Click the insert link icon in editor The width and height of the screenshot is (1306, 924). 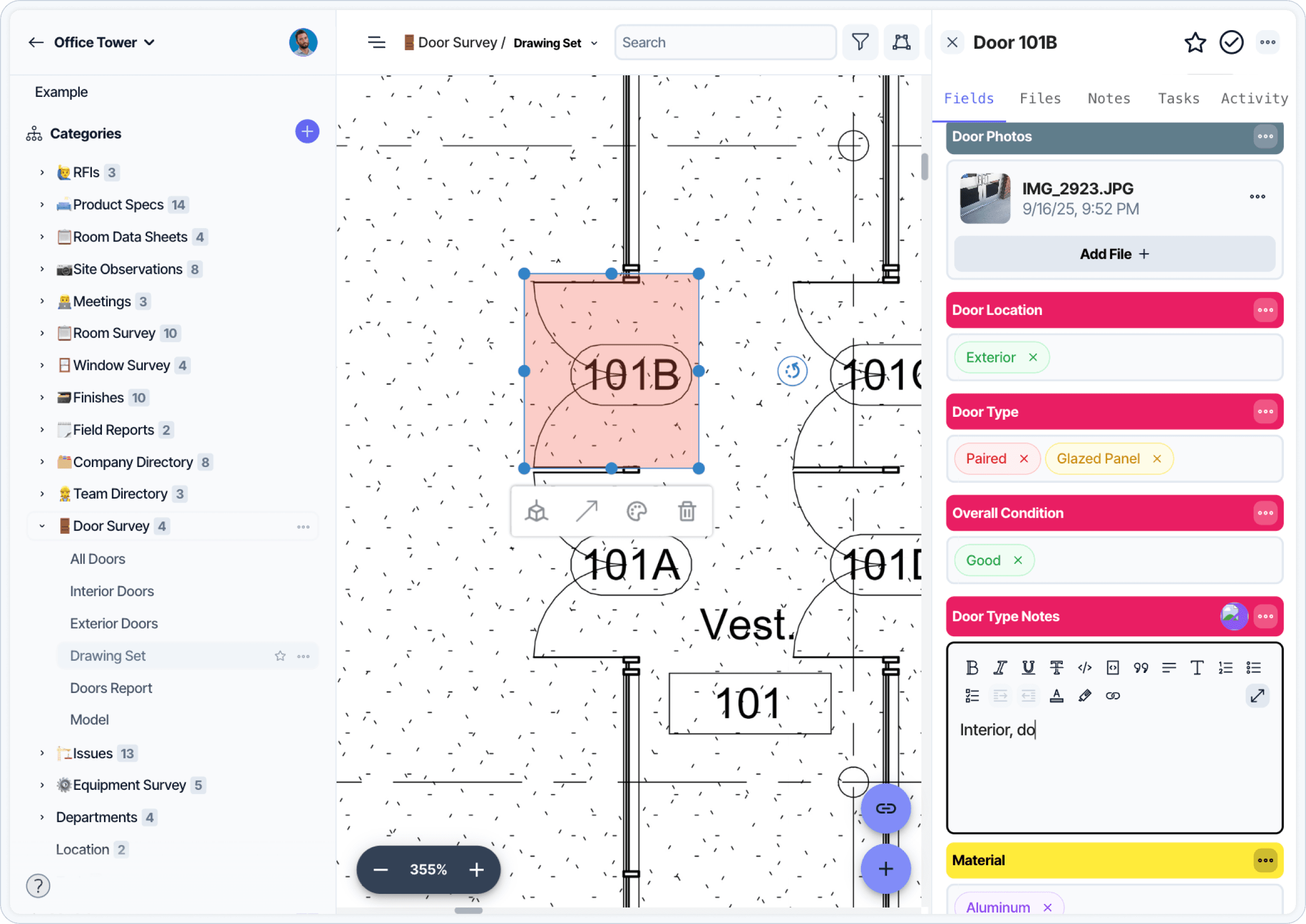[1113, 696]
